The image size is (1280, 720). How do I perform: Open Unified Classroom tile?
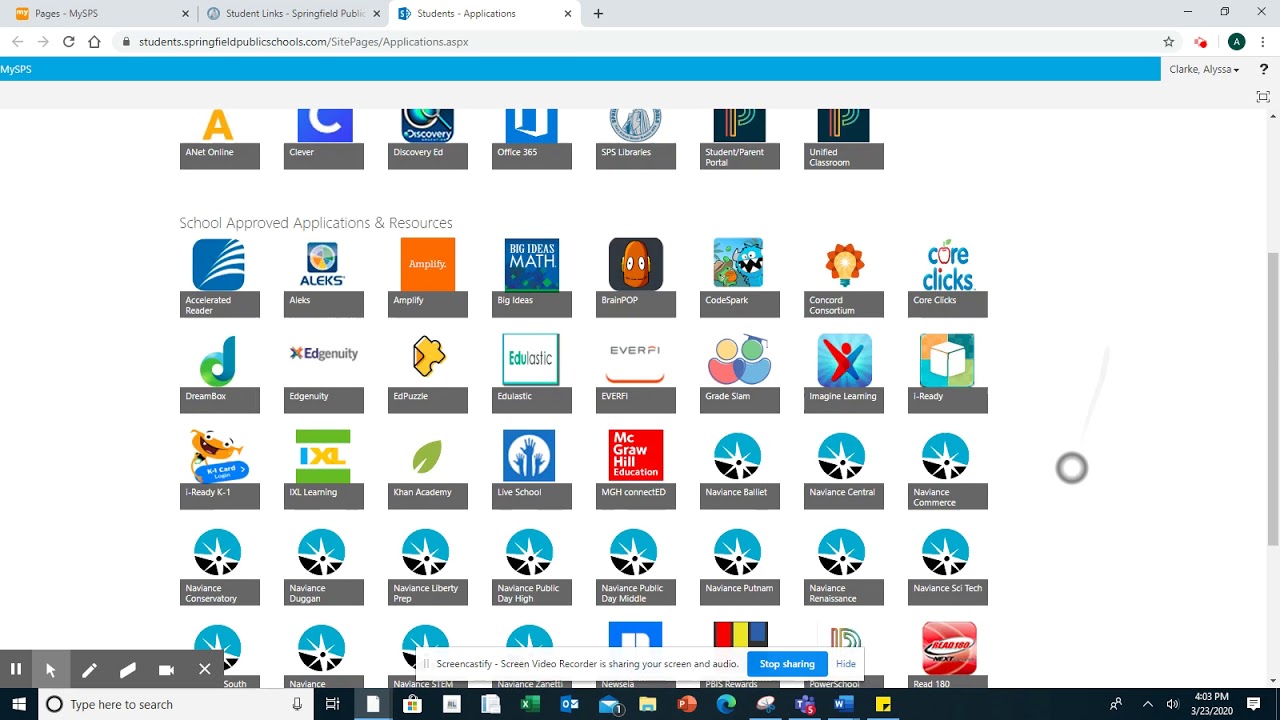point(843,139)
